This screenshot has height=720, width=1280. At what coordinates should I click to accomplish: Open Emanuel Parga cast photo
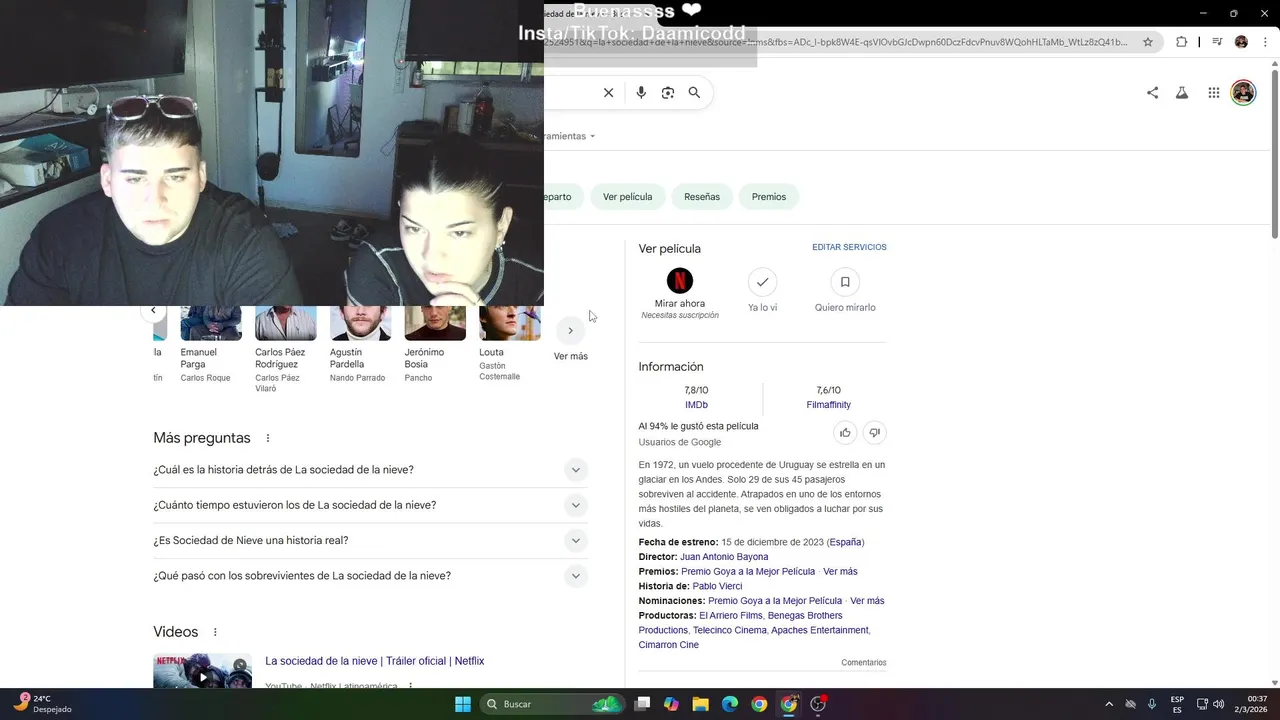pos(211,323)
